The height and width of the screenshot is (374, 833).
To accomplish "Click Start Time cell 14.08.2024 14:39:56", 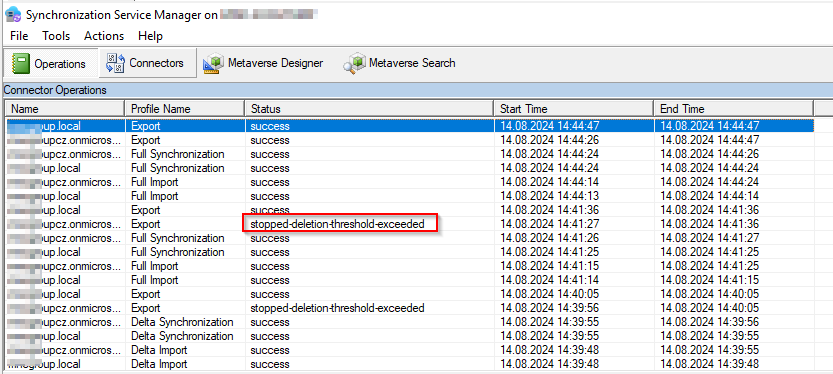I will (550, 308).
